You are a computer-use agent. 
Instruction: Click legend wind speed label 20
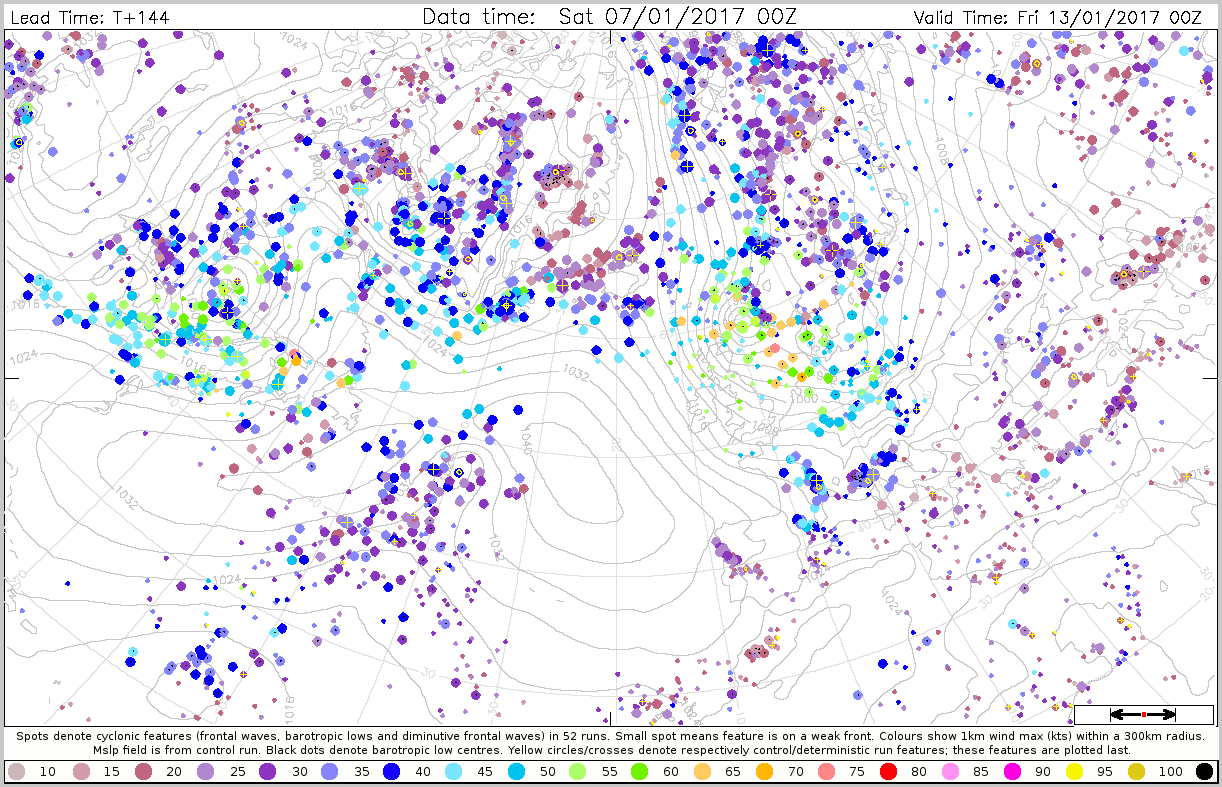point(174,772)
